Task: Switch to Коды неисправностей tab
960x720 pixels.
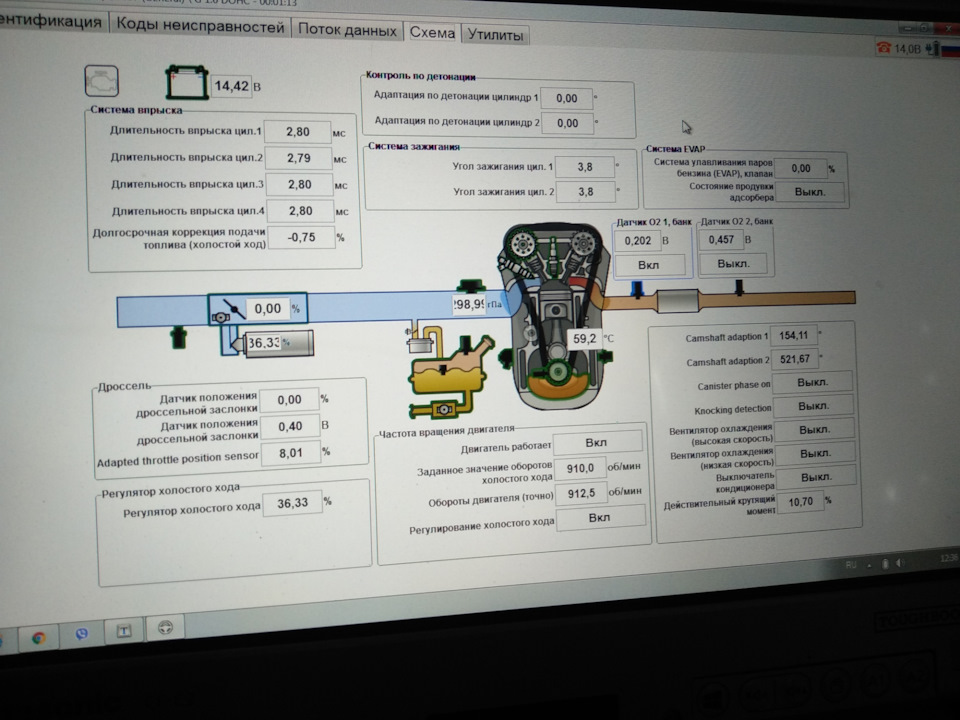Action: click(x=200, y=26)
